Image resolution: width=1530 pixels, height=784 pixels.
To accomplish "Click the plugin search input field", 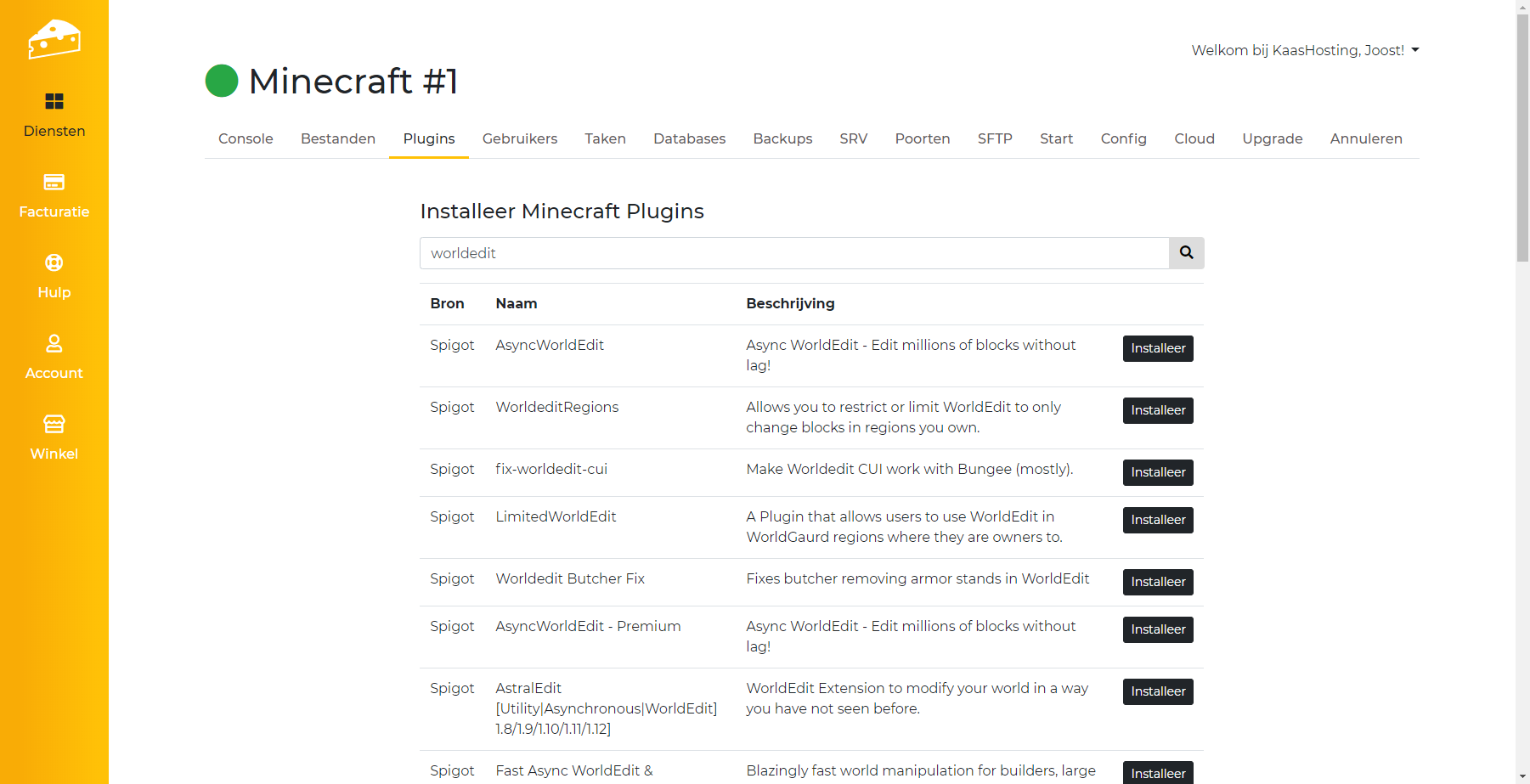I will click(x=793, y=253).
